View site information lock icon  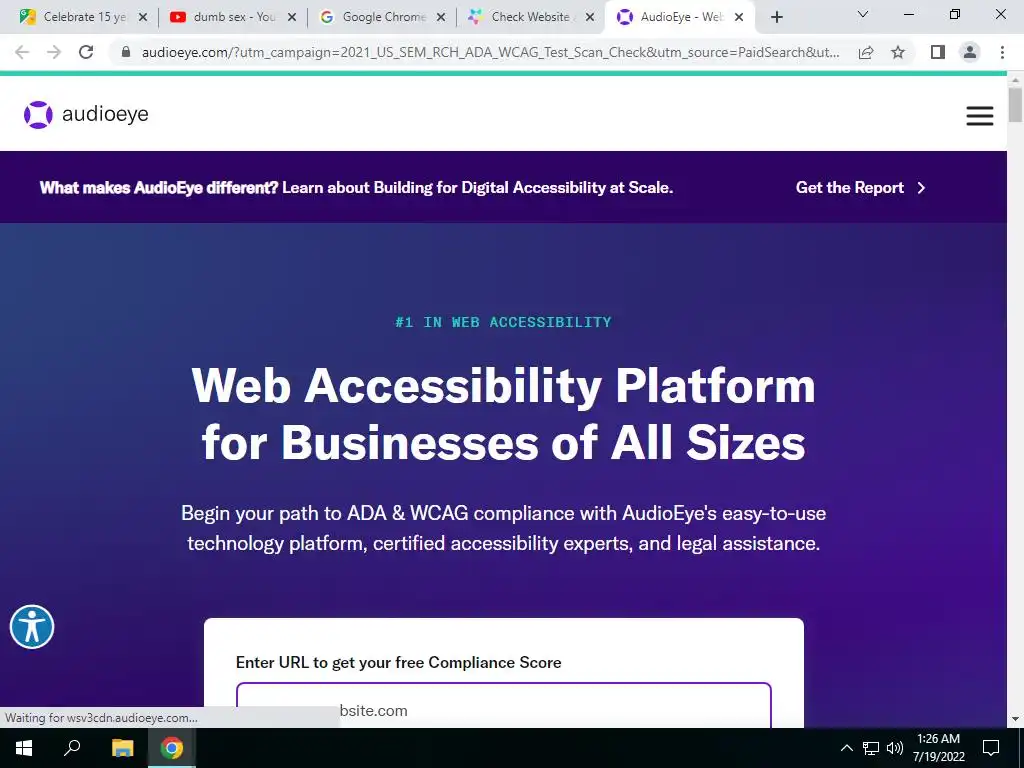tap(126, 52)
